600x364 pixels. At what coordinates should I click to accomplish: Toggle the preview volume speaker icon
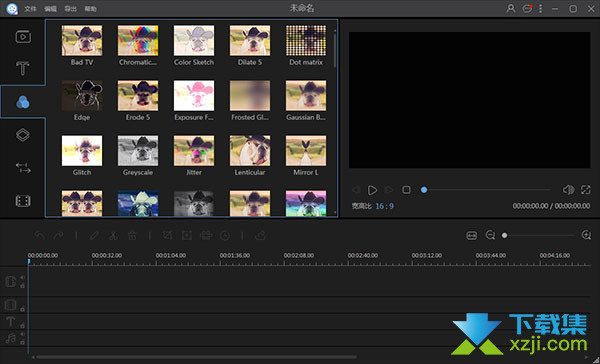[x=568, y=189]
